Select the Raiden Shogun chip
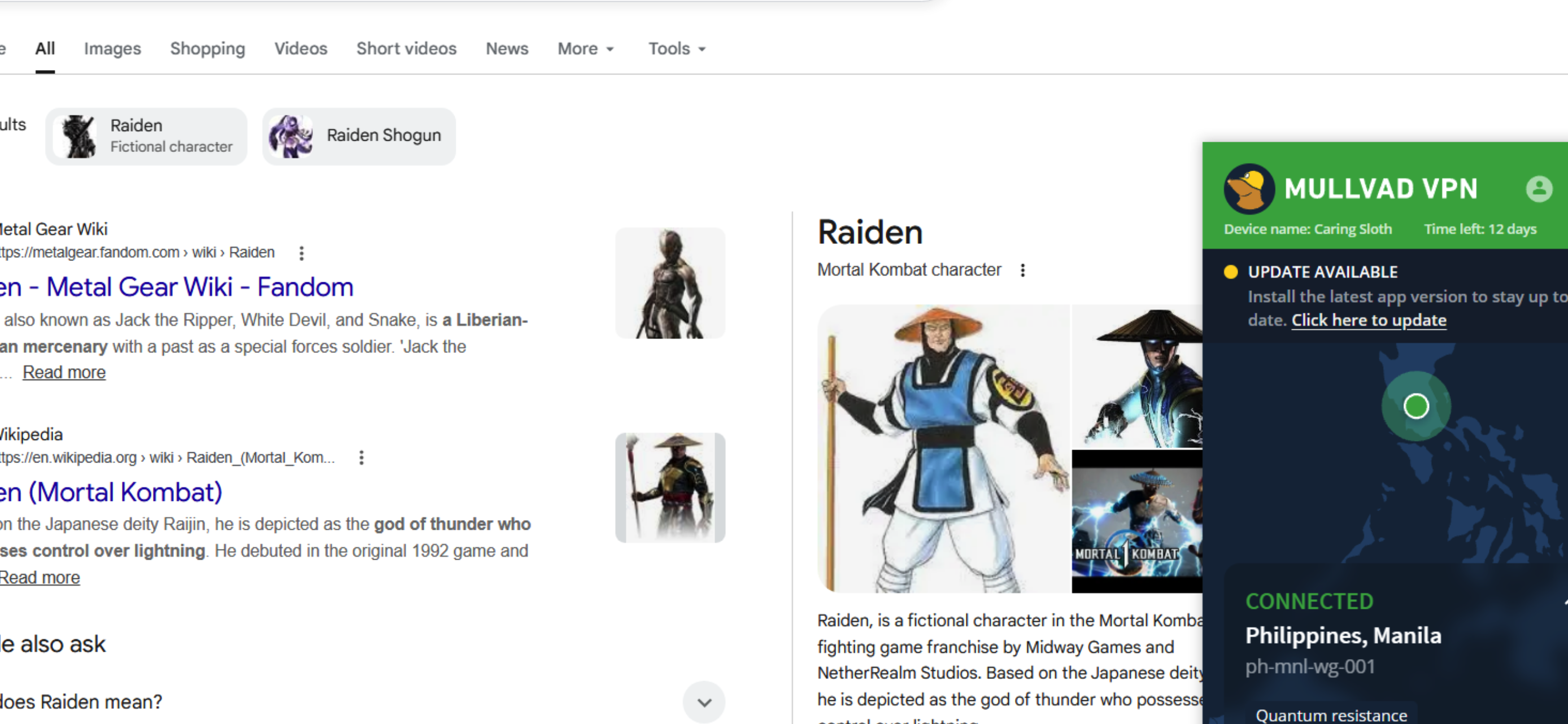Image resolution: width=1568 pixels, height=724 pixels. pyautogui.click(x=359, y=136)
